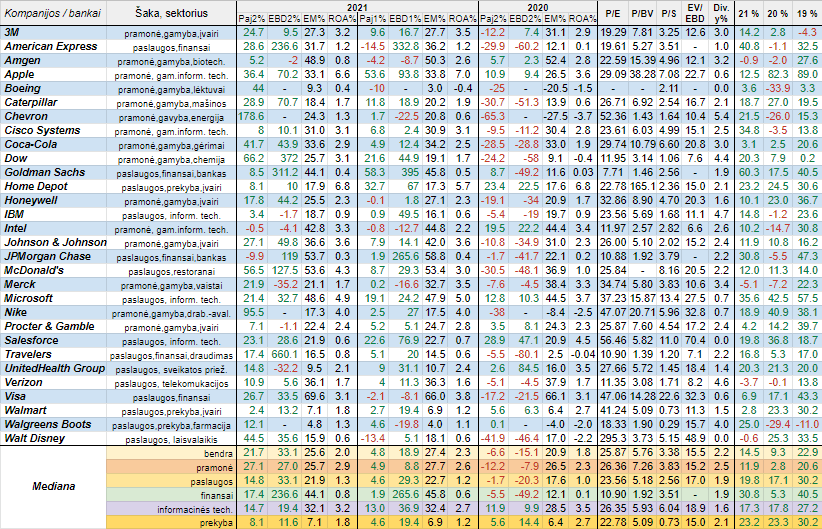The height and width of the screenshot is (529, 822).
Task: Select the P/S column header
Action: pyautogui.click(x=669, y=13)
